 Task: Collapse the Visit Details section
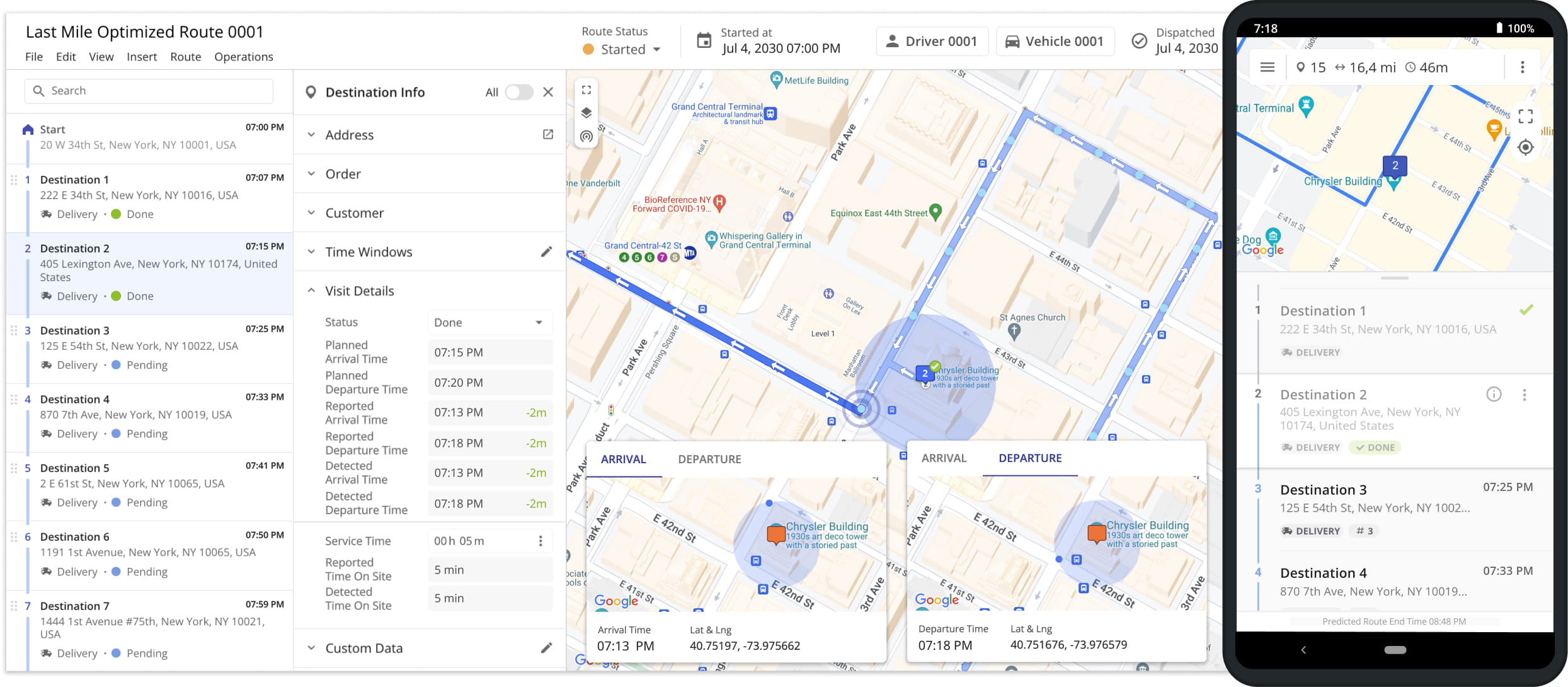(359, 291)
